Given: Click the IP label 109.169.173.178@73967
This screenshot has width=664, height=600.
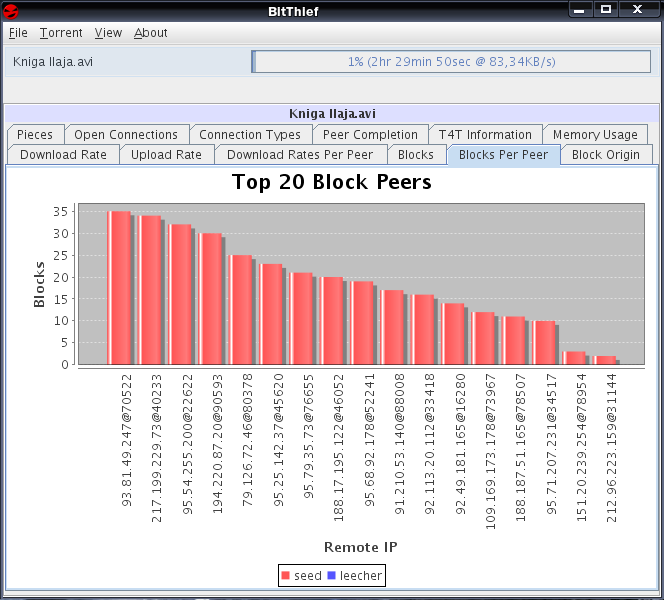Looking at the screenshot, I should click(x=490, y=452).
